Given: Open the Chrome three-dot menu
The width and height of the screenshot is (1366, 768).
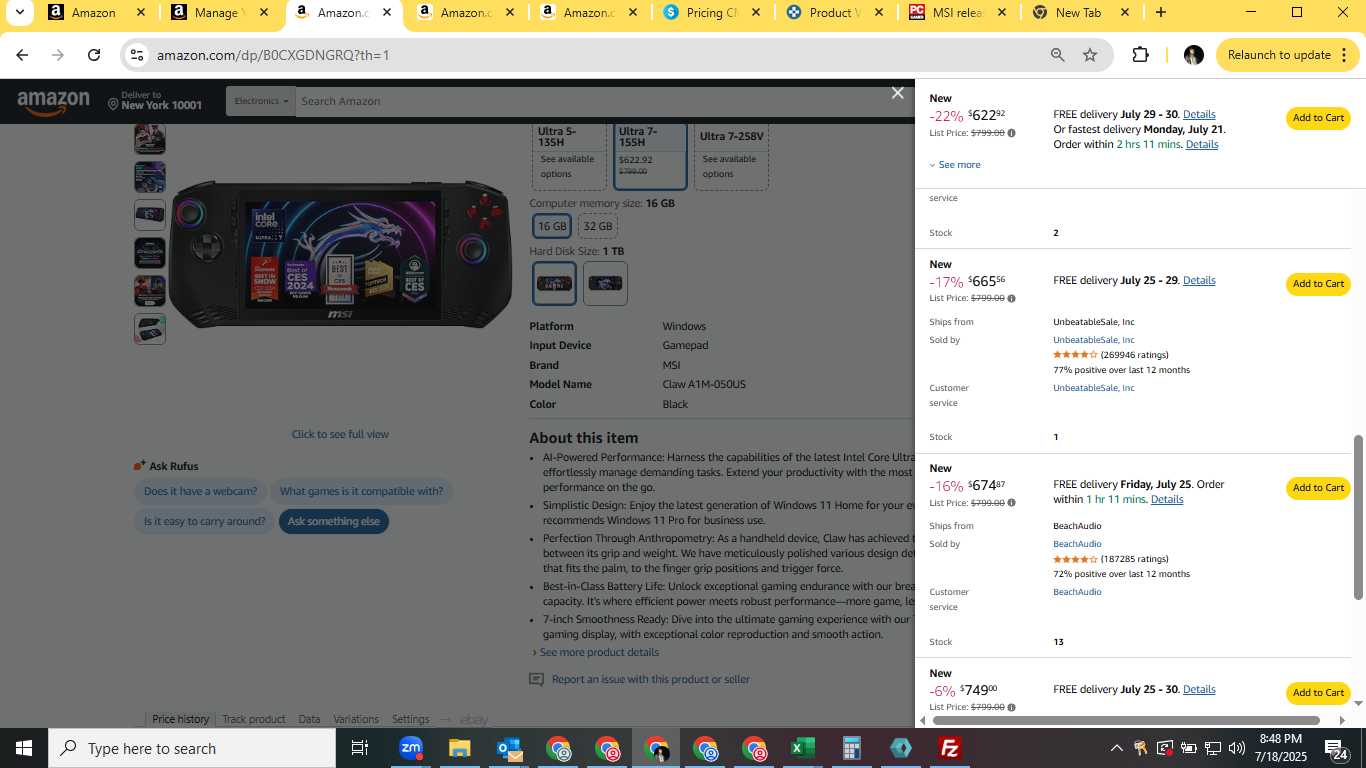Looking at the screenshot, I should click(1345, 55).
